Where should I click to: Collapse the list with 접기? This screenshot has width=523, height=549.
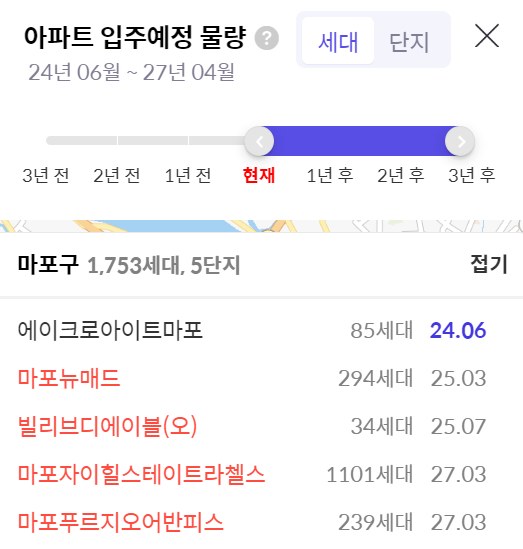point(489,264)
